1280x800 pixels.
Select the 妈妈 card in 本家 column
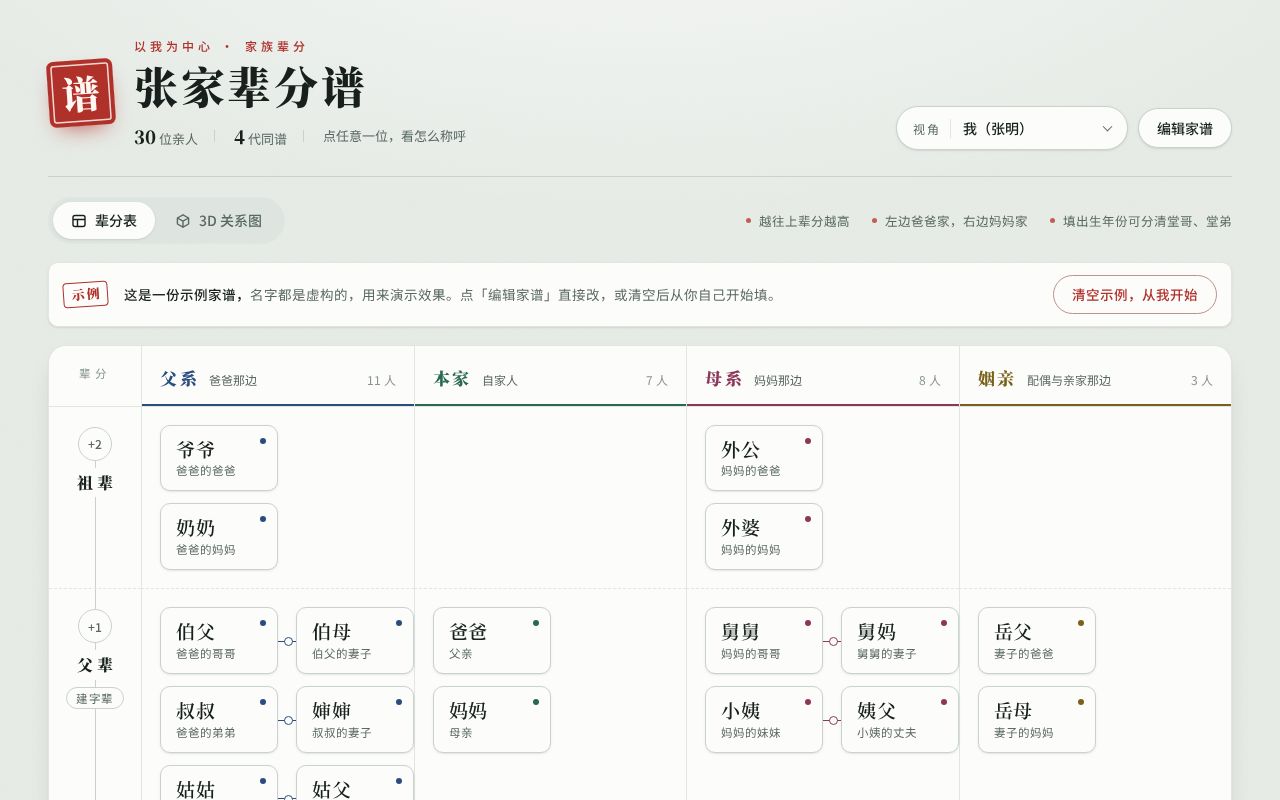492,720
